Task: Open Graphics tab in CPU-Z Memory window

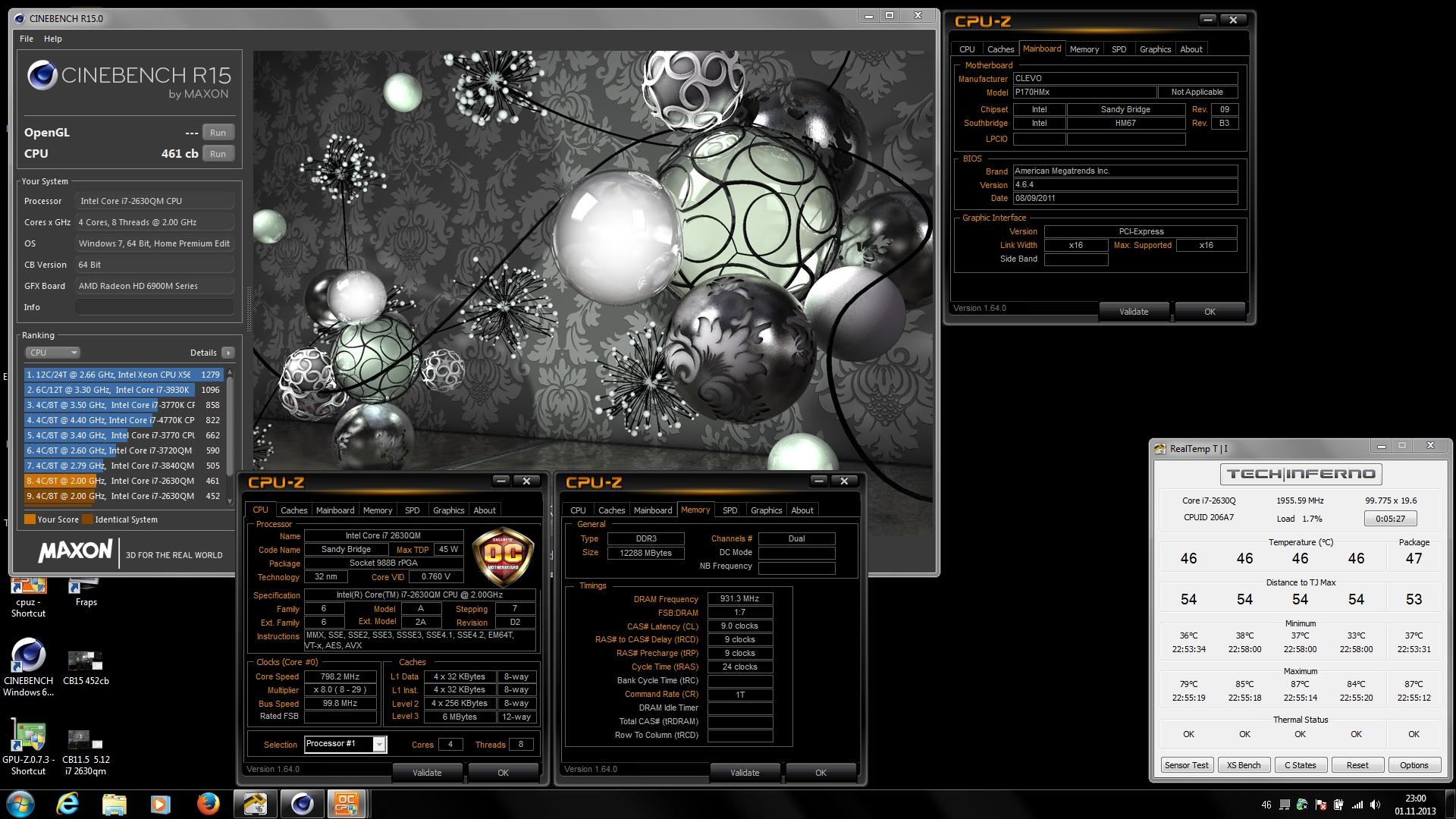Action: (766, 510)
